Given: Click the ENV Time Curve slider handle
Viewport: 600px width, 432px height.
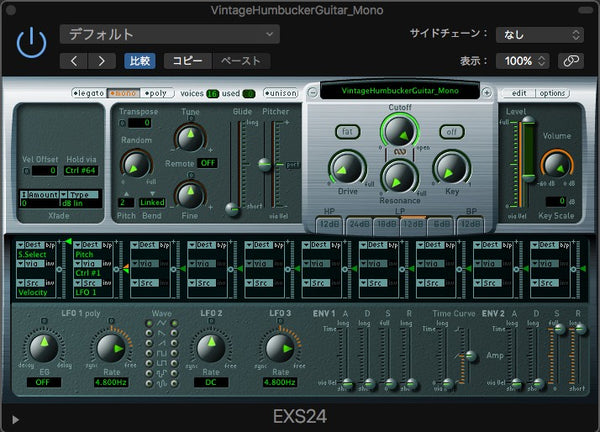Looking at the screenshot, I should pos(470,356).
